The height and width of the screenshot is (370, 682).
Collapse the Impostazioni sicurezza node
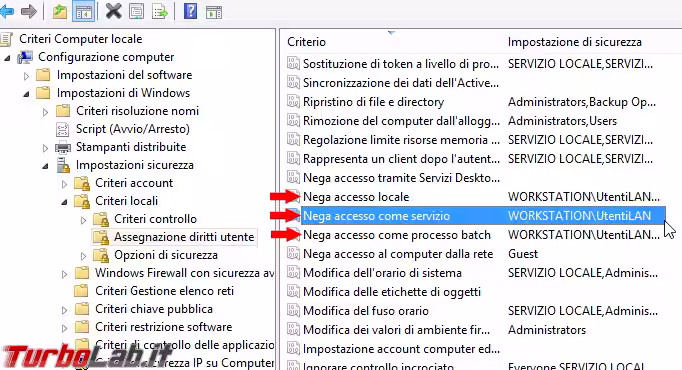(x=45, y=166)
